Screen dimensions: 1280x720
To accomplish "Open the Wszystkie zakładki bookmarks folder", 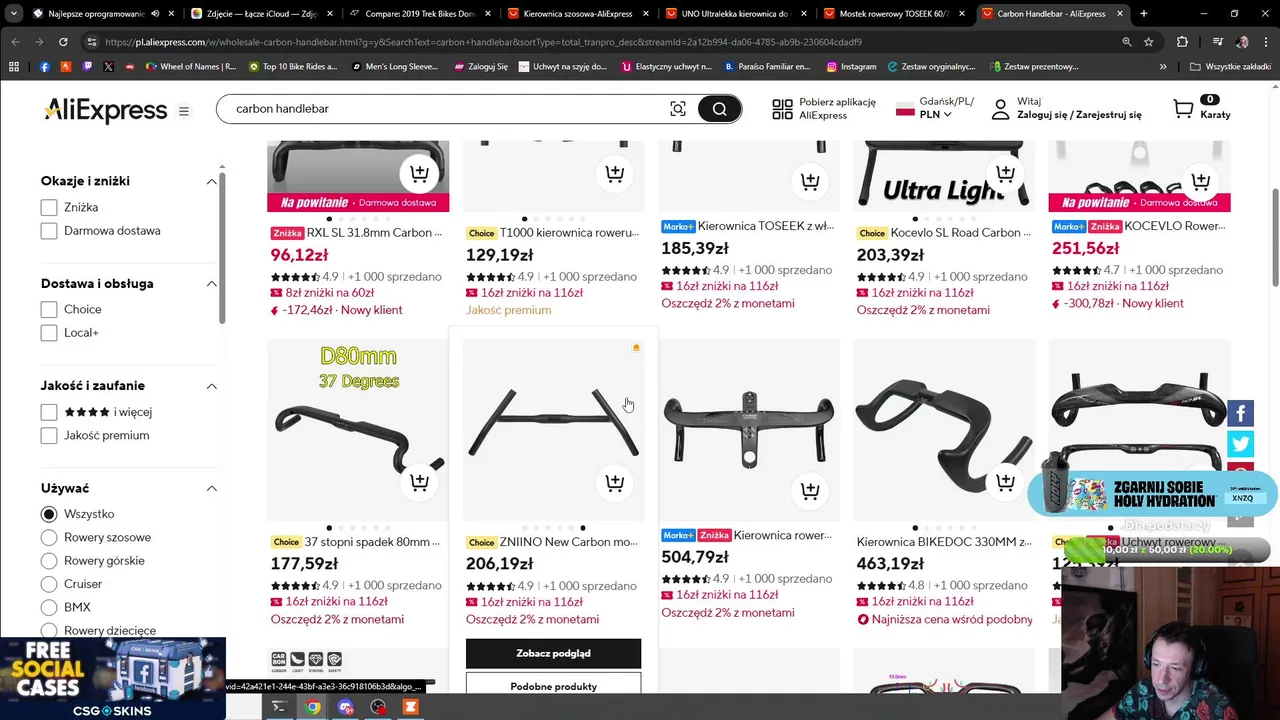I will 1229,67.
